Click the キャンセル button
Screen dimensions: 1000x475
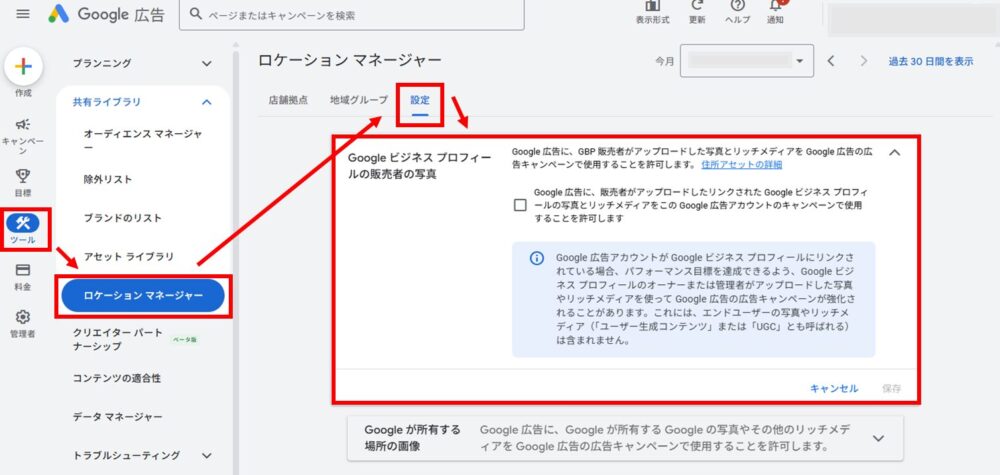click(x=834, y=388)
